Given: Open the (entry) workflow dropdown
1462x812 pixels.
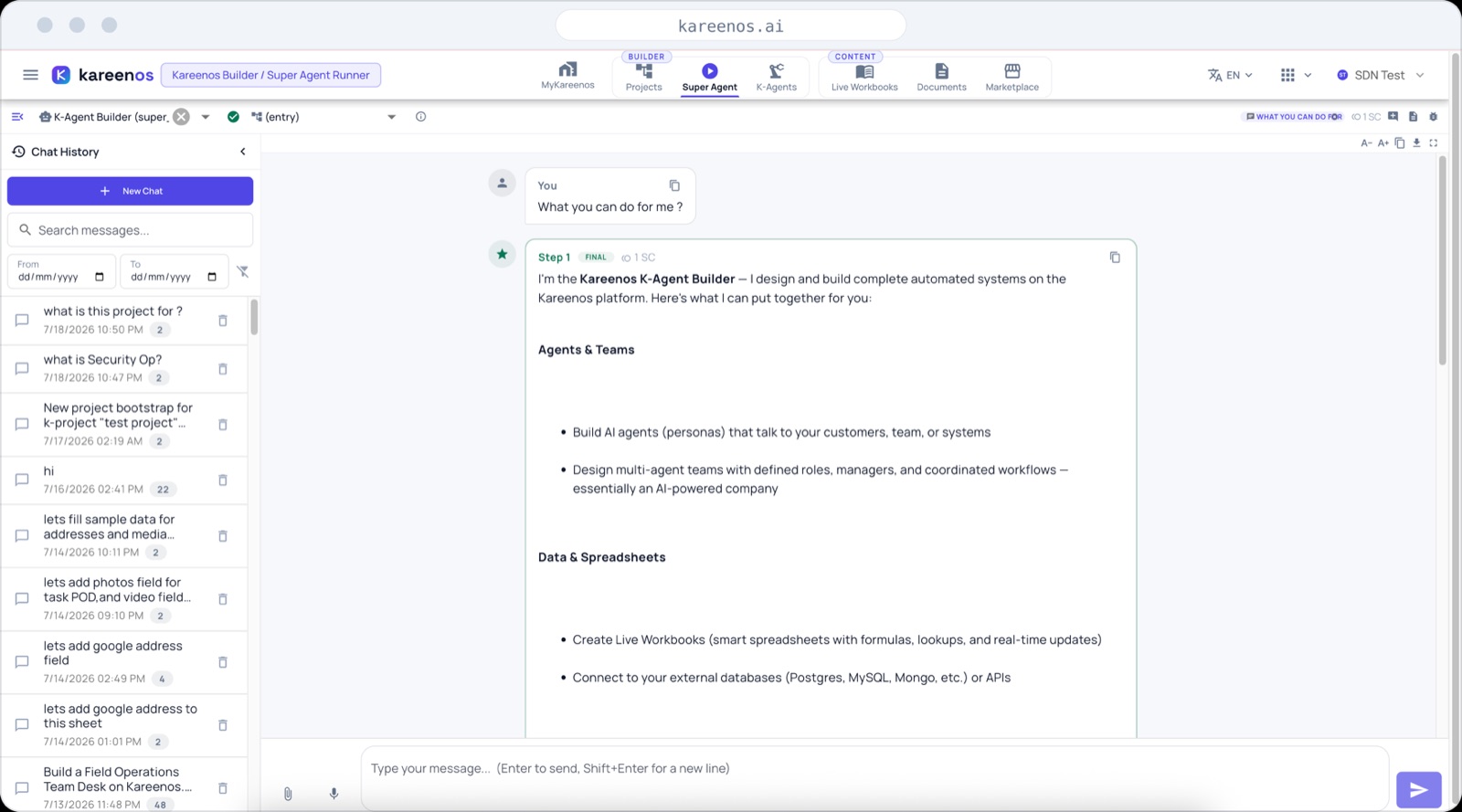Looking at the screenshot, I should tap(391, 117).
